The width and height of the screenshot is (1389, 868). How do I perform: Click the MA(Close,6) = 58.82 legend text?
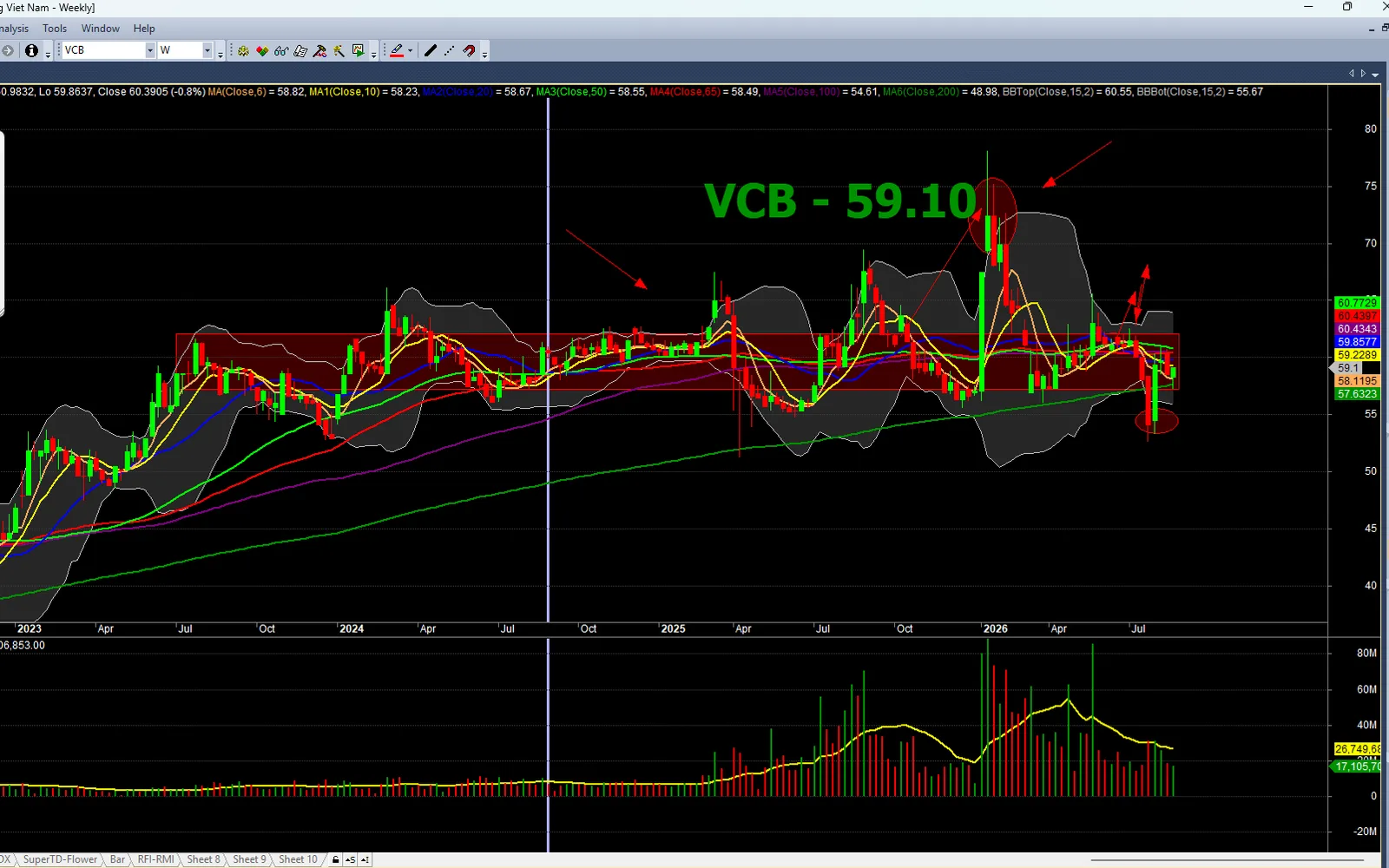click(256, 92)
